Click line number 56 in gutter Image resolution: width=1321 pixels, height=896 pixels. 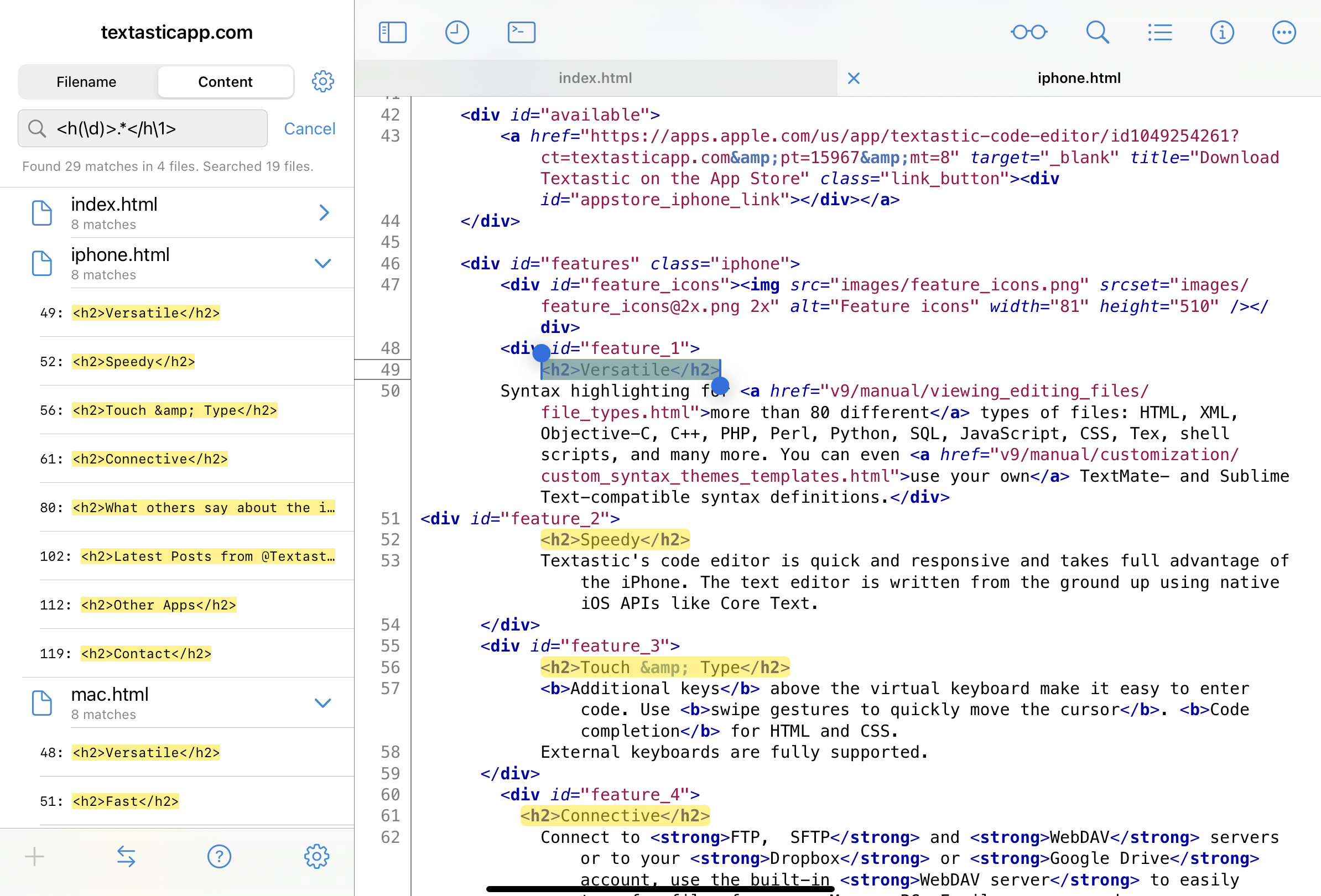click(x=390, y=668)
